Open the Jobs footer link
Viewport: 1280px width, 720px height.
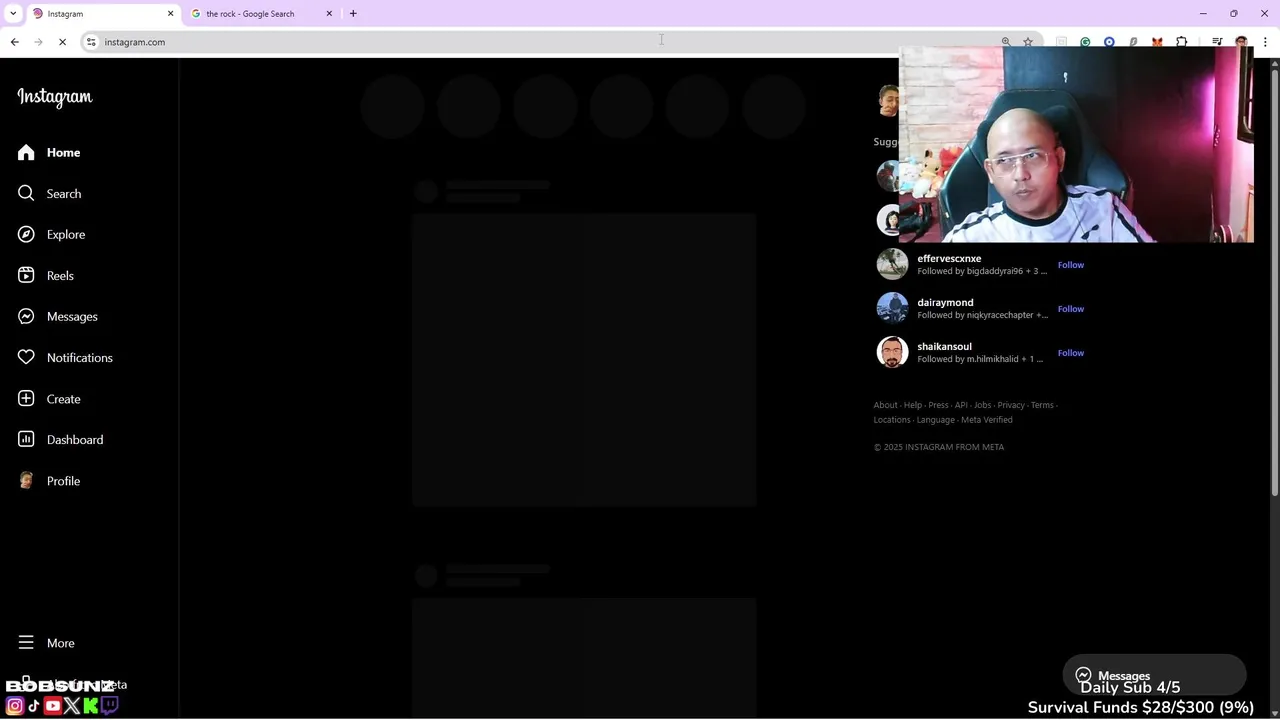(982, 405)
